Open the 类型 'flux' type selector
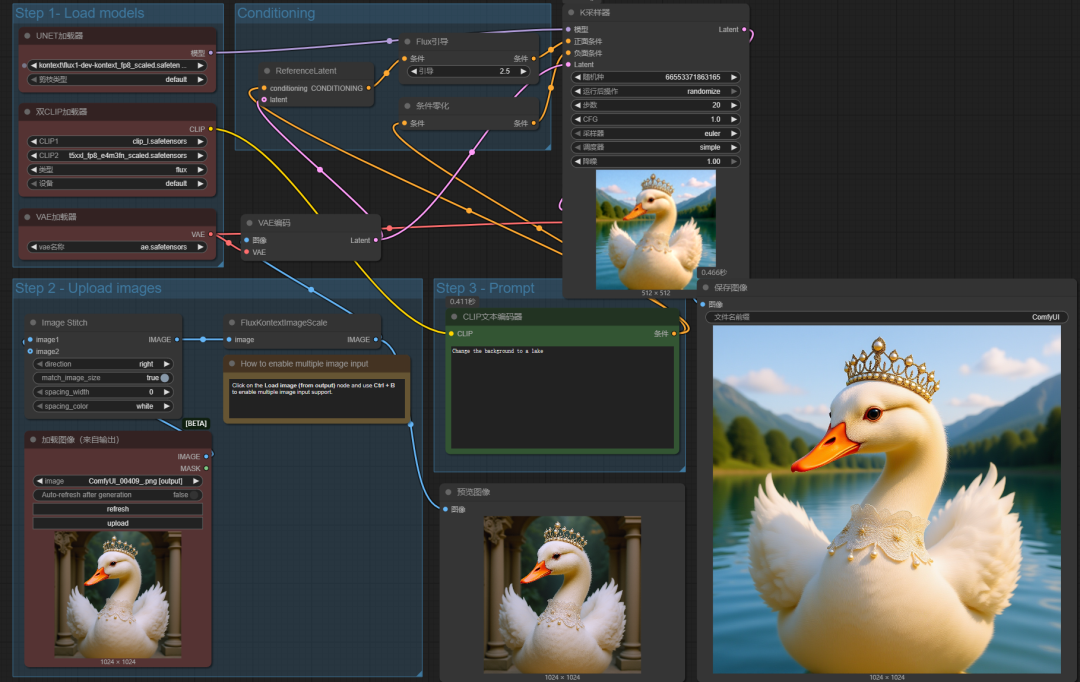The image size is (1080, 682). pyautogui.click(x=118, y=169)
